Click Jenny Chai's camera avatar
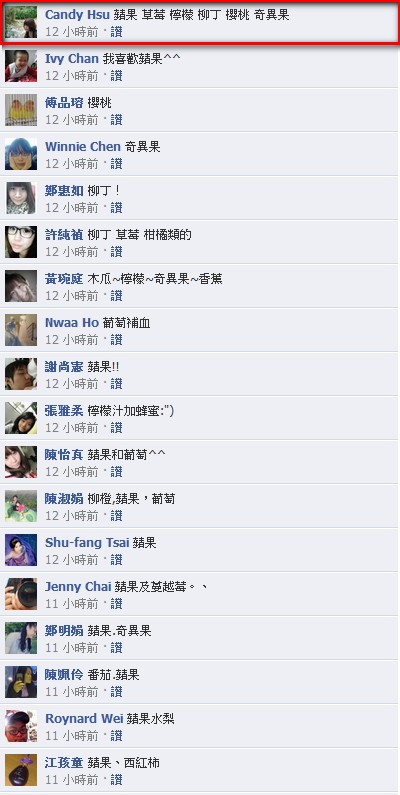400x795 pixels. 21,594
